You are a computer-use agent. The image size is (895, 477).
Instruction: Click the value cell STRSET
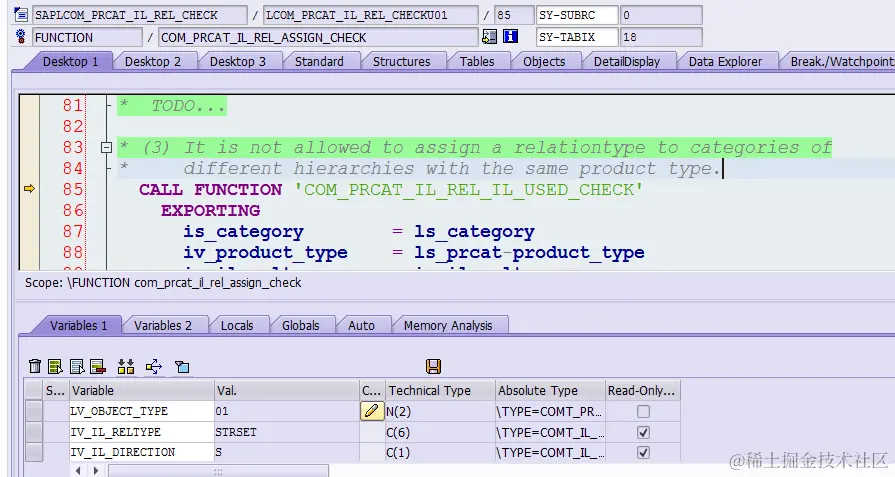pyautogui.click(x=287, y=432)
